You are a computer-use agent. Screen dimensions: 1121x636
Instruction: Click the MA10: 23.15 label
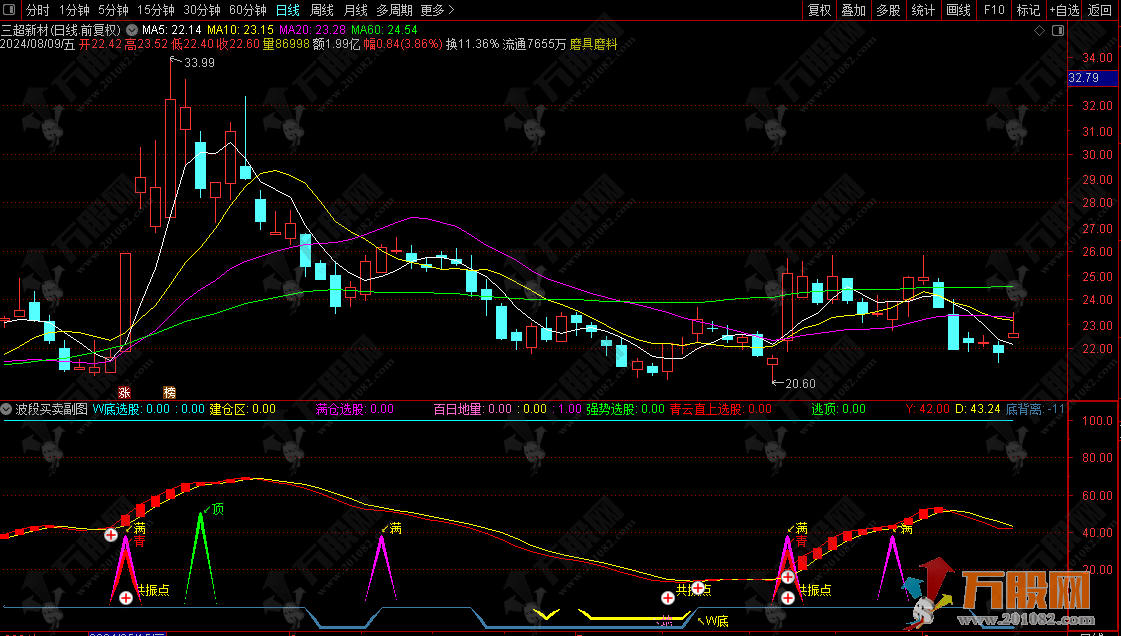pyautogui.click(x=240, y=30)
